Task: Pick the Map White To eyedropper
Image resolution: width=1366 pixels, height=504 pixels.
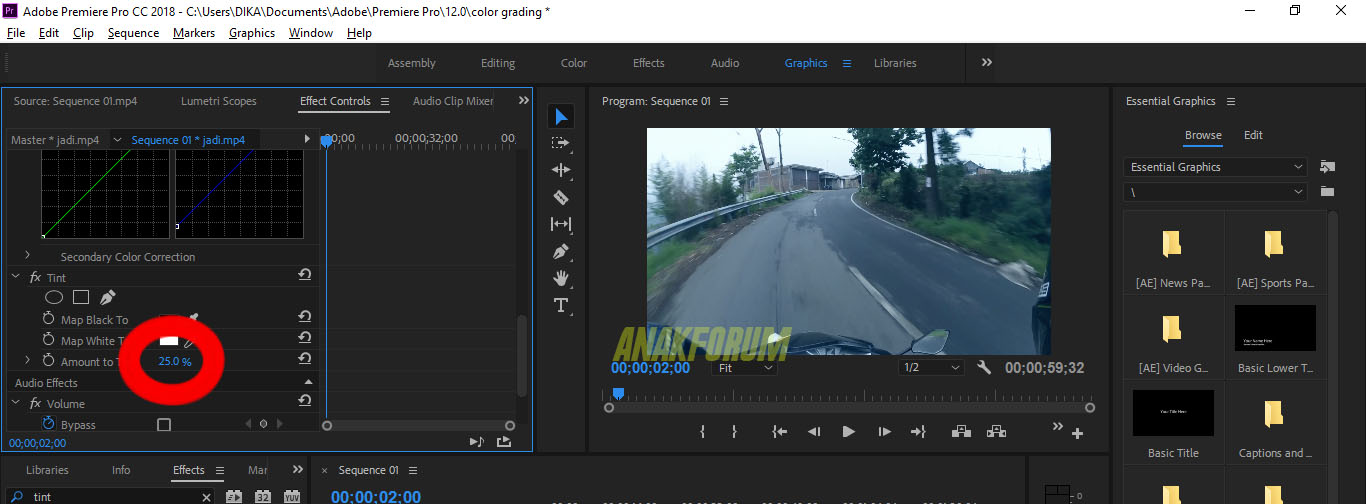Action: pos(187,342)
